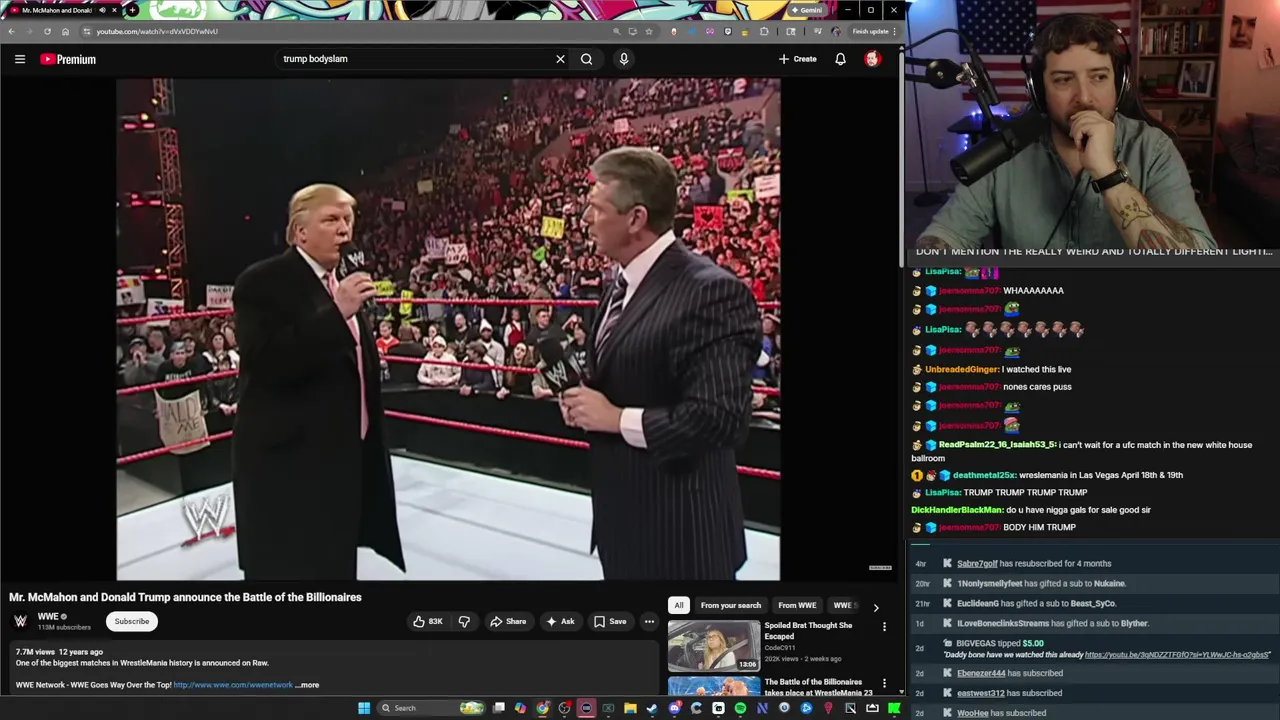Click EuclideanG gifted a sub entry
1280x720 pixels.
(x=1036, y=604)
